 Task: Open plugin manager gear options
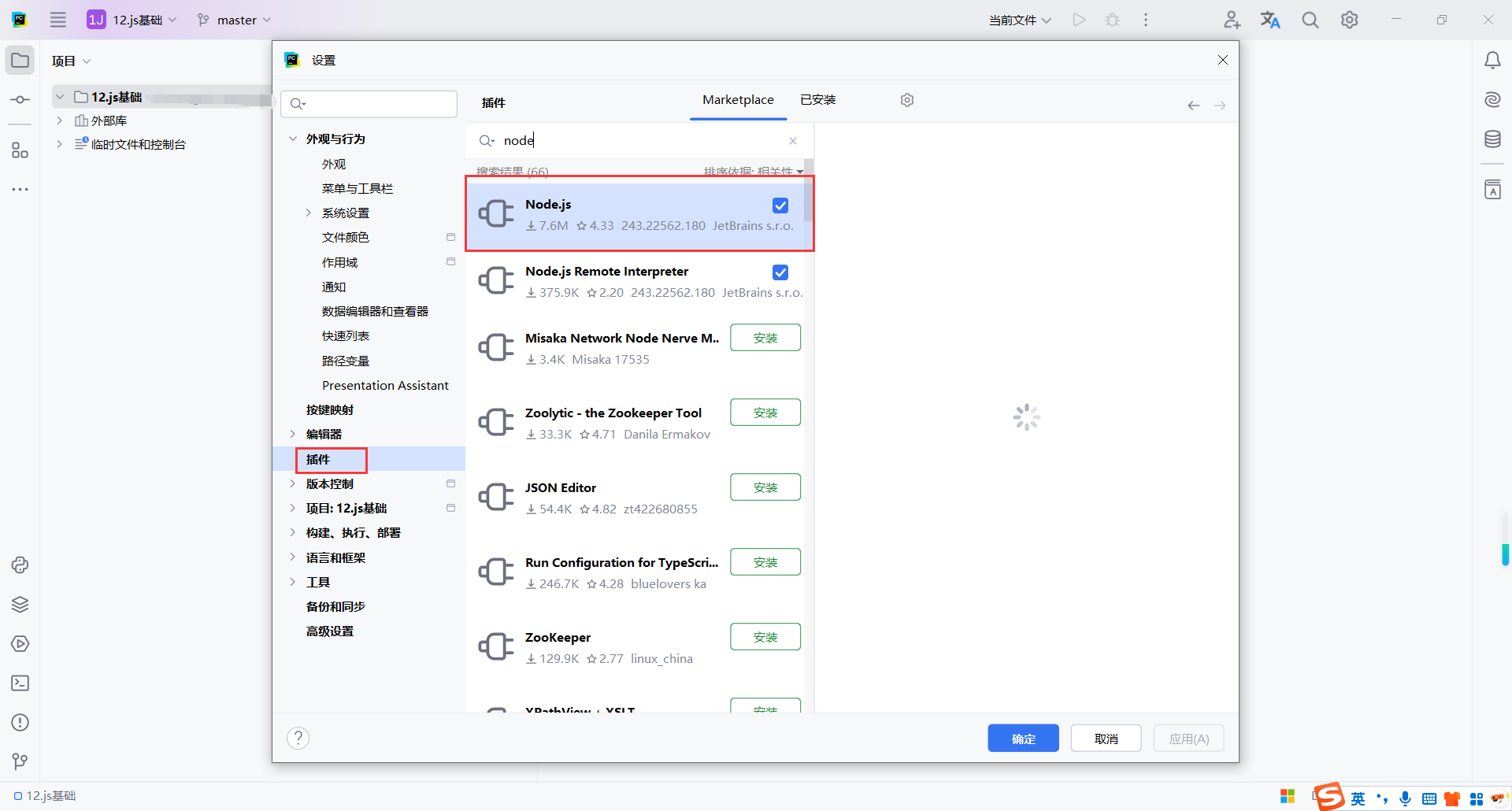[x=907, y=100]
